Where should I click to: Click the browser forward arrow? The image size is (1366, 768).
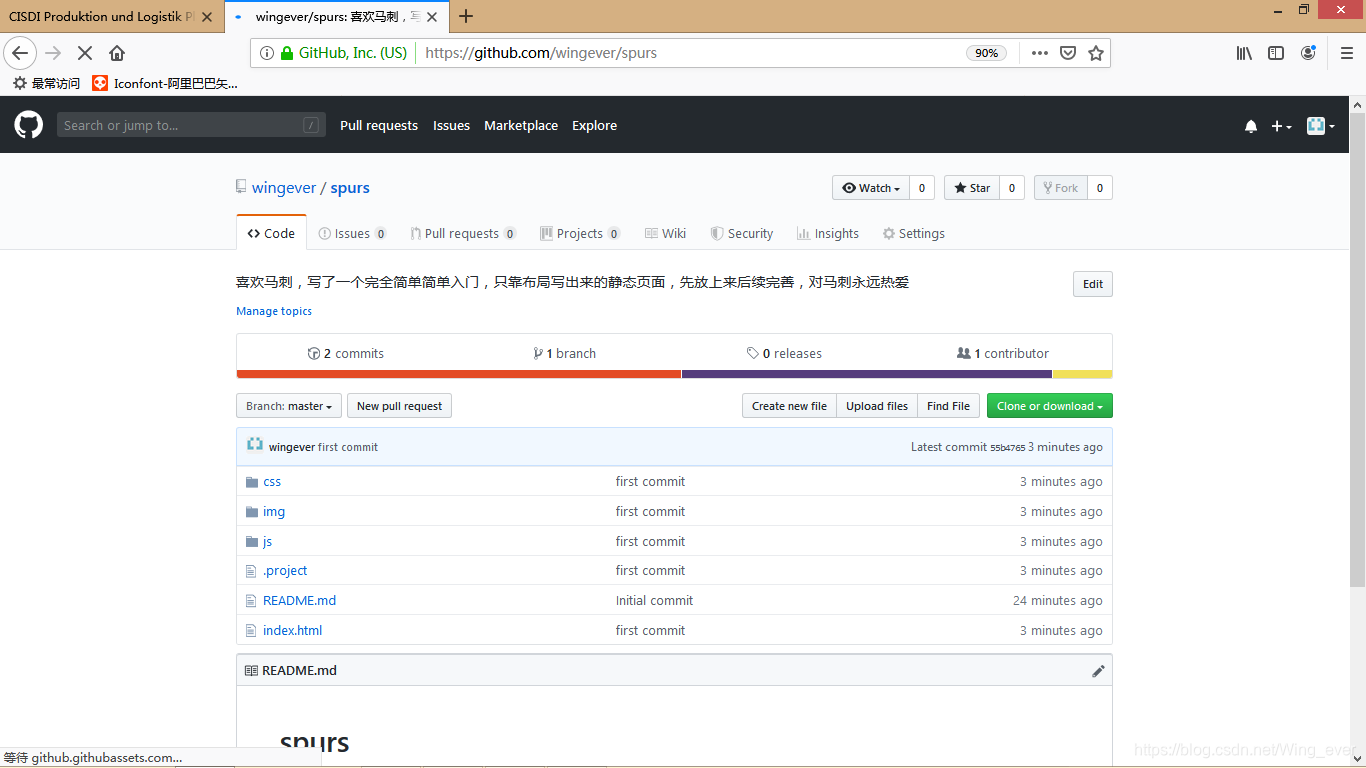pyautogui.click(x=54, y=53)
